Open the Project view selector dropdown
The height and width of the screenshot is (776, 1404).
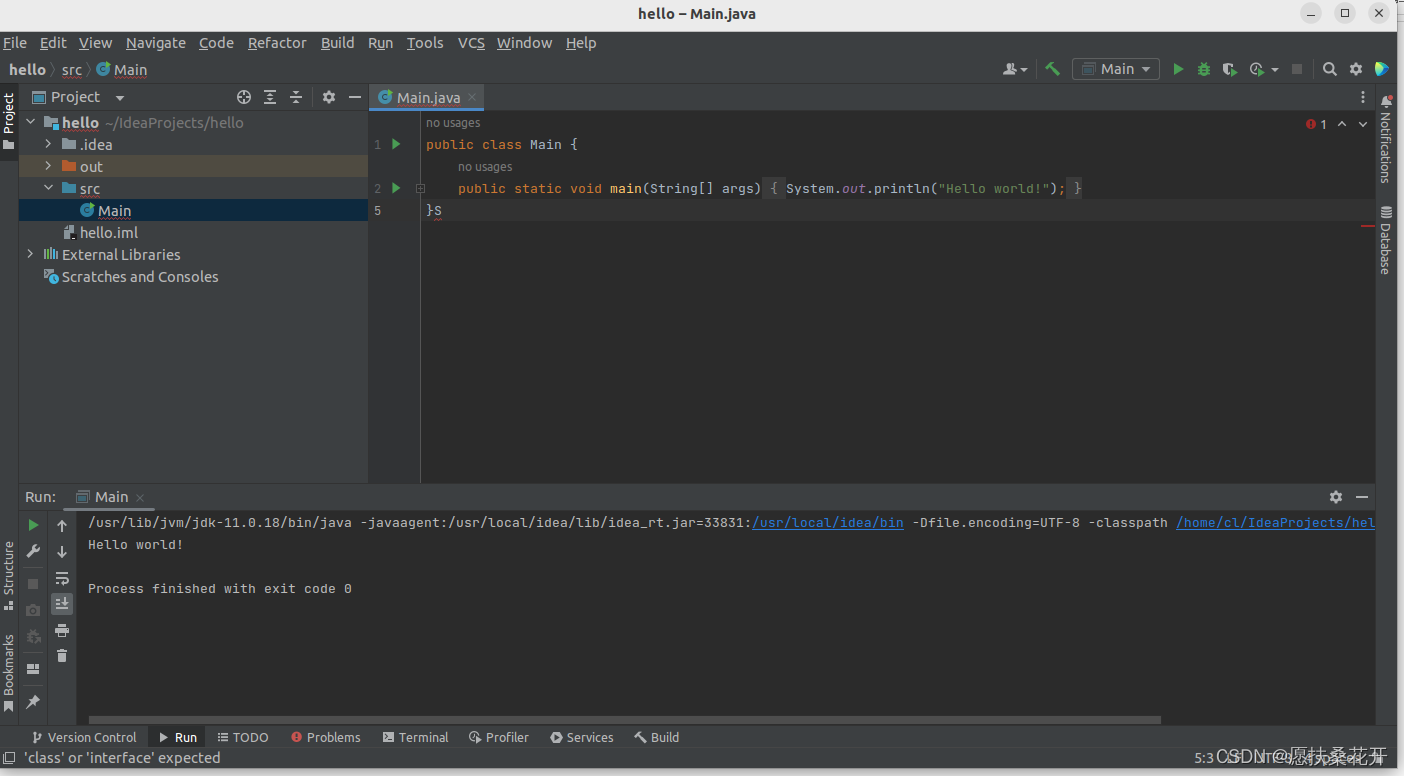click(x=78, y=97)
